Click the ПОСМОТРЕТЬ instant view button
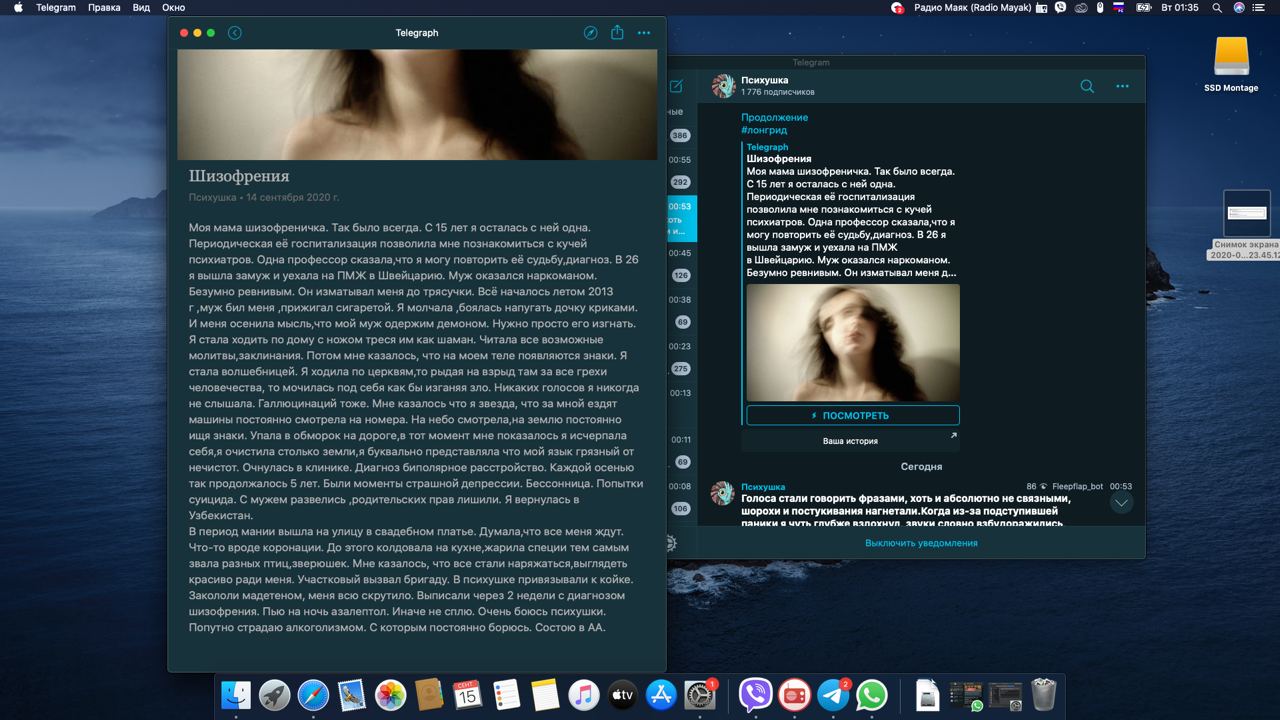The width and height of the screenshot is (1280, 720). pos(853,415)
